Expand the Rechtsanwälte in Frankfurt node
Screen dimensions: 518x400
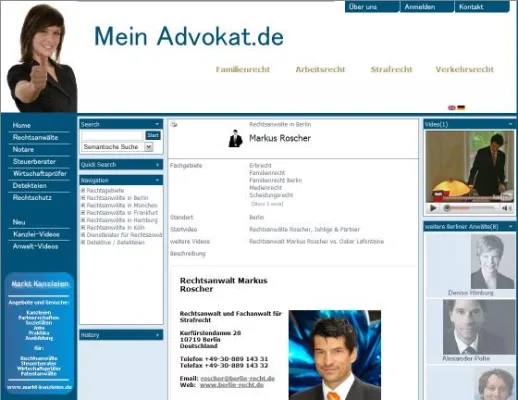pos(83,213)
